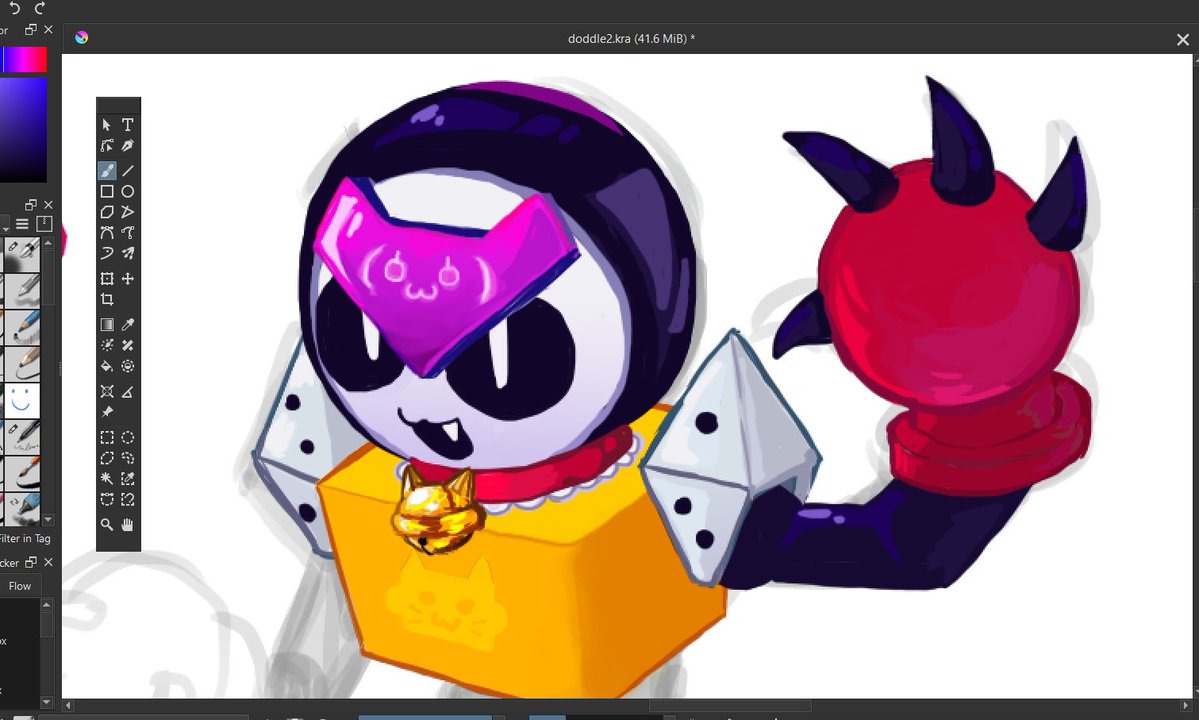Select the Polygonal Selection tool
The image size is (1199, 720).
coord(106,458)
